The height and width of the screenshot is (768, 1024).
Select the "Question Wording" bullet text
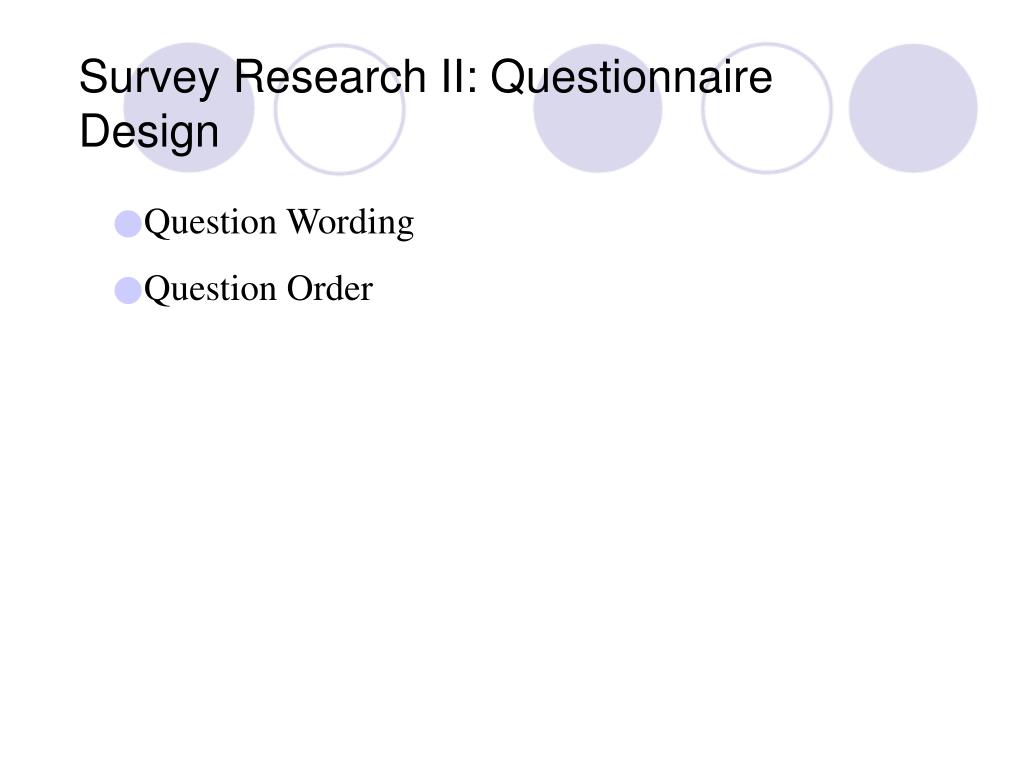tap(279, 223)
